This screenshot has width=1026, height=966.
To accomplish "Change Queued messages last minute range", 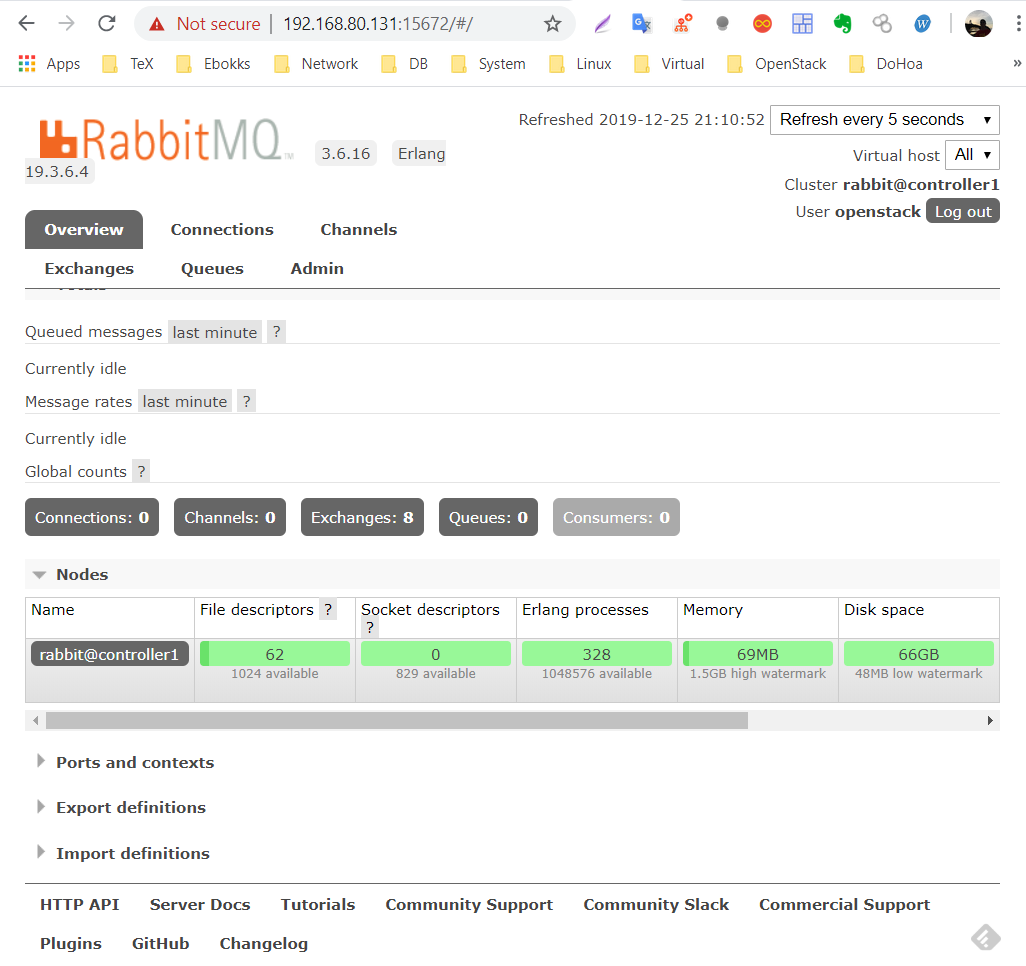I will click(x=215, y=332).
